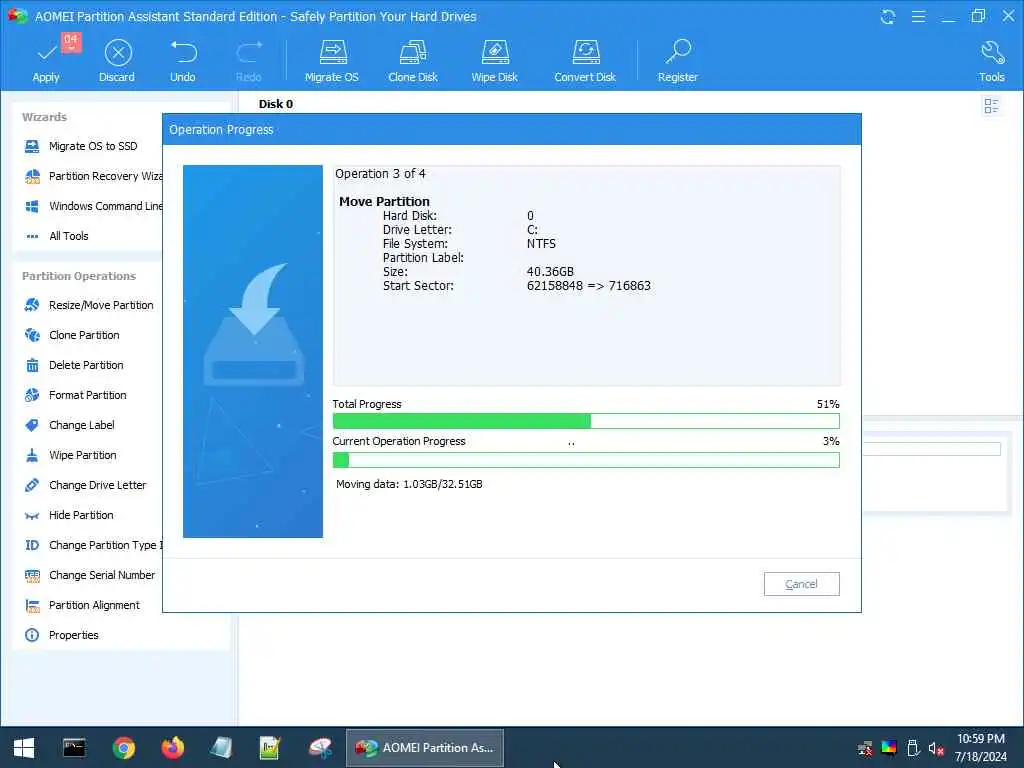Click the Total Progress bar

pyautogui.click(x=586, y=421)
